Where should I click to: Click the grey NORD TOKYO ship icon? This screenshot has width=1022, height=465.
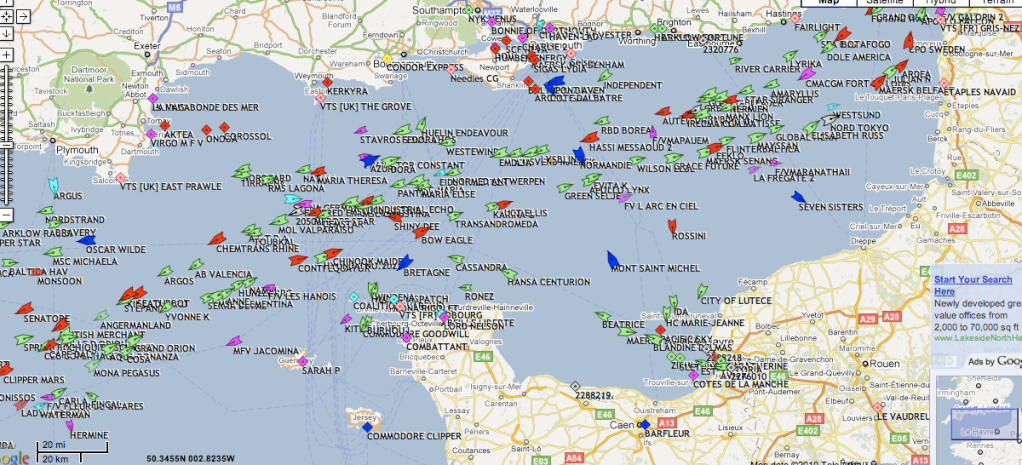829,119
